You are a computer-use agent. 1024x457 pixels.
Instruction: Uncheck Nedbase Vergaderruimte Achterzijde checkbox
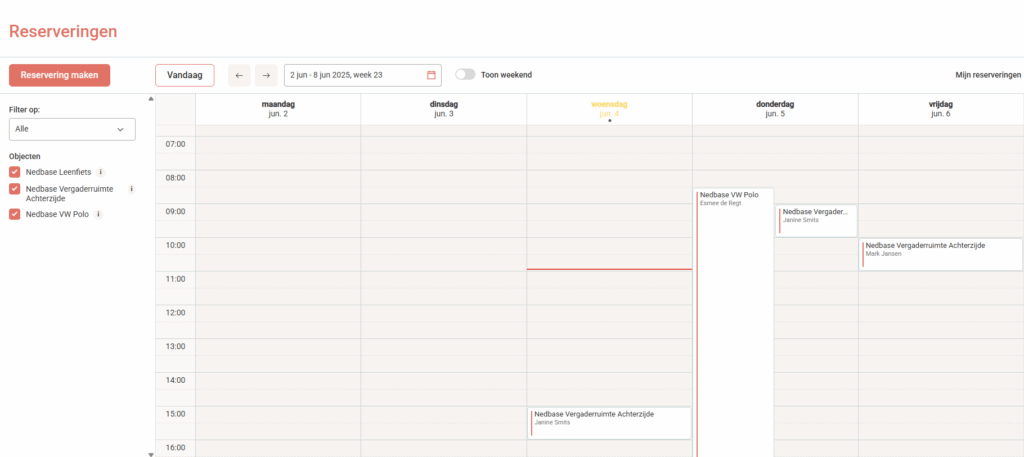[x=15, y=188]
